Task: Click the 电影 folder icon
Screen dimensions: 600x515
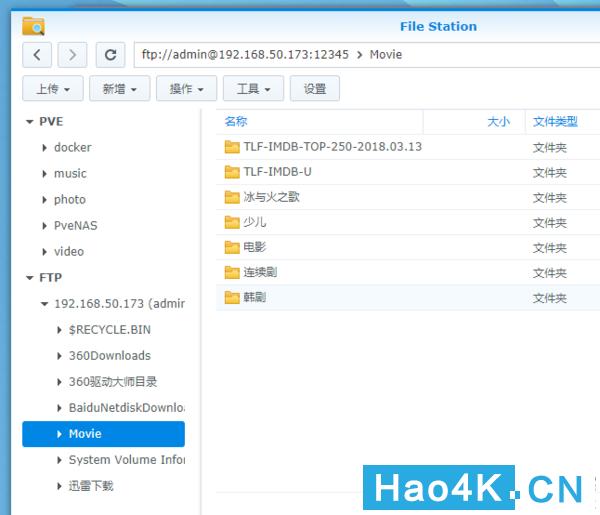Action: pyautogui.click(x=232, y=247)
